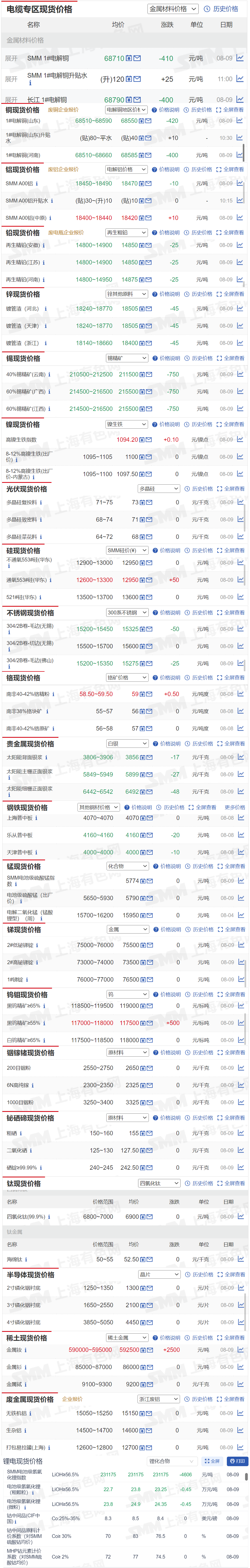The image size is (250, 1568).
Task: Click the 钛金属 sub-header row
Action: point(125,1232)
